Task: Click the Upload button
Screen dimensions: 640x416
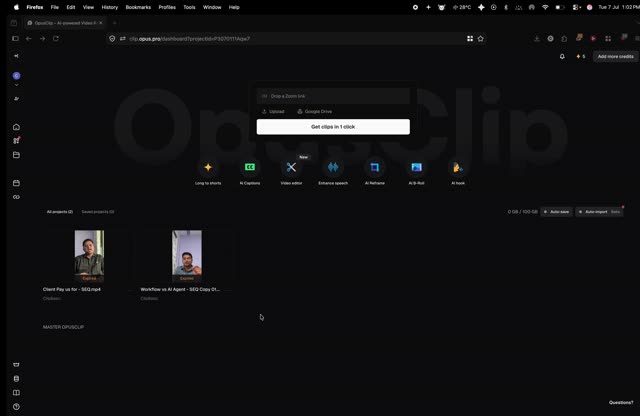Action: point(273,111)
